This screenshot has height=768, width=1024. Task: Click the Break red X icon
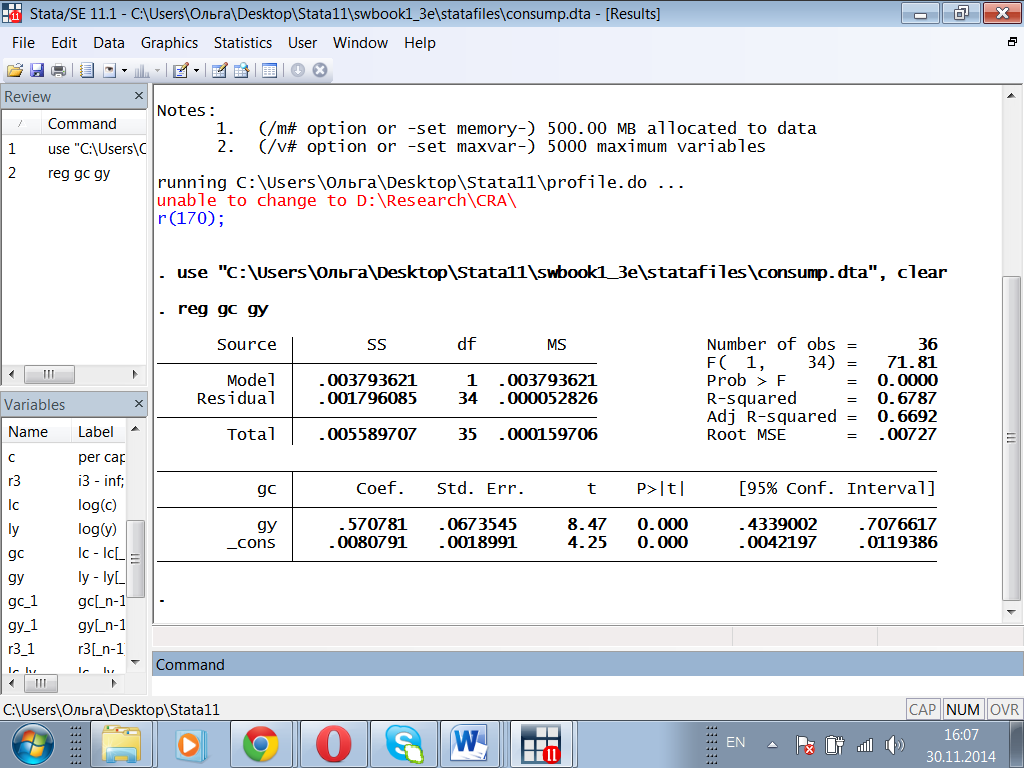click(320, 70)
